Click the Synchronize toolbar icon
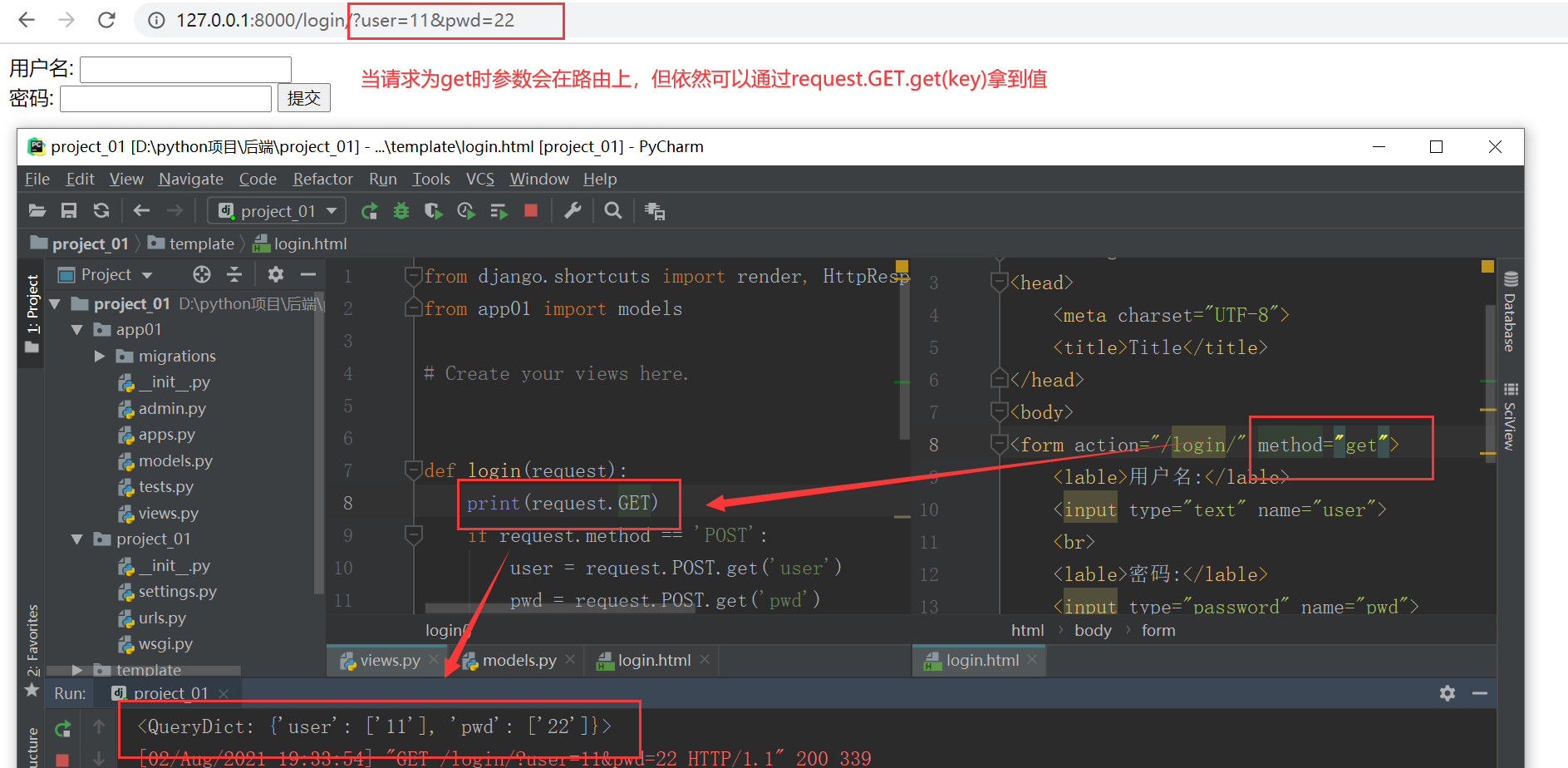 [x=101, y=210]
